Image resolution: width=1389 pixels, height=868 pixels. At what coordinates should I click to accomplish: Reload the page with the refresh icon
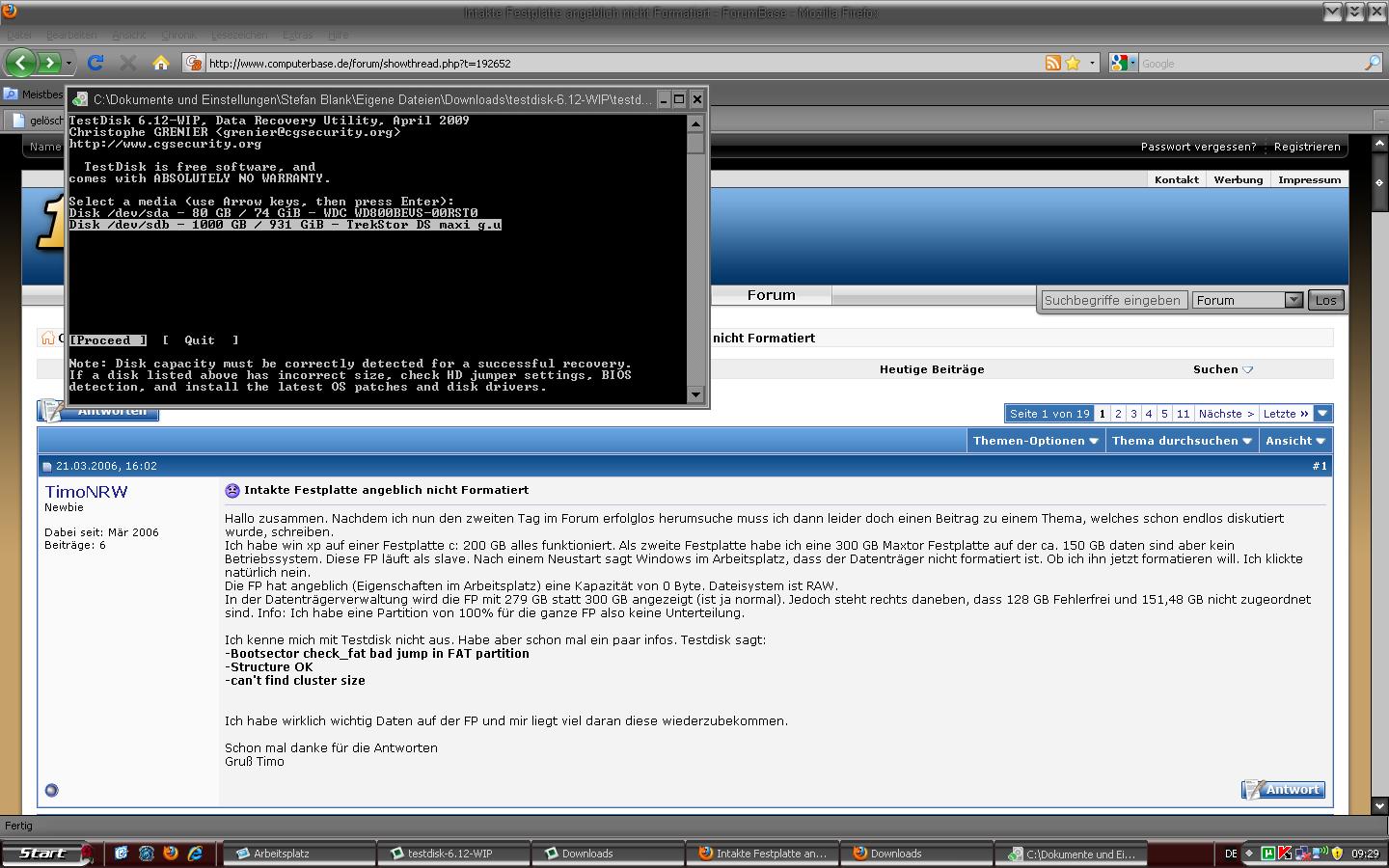point(95,63)
